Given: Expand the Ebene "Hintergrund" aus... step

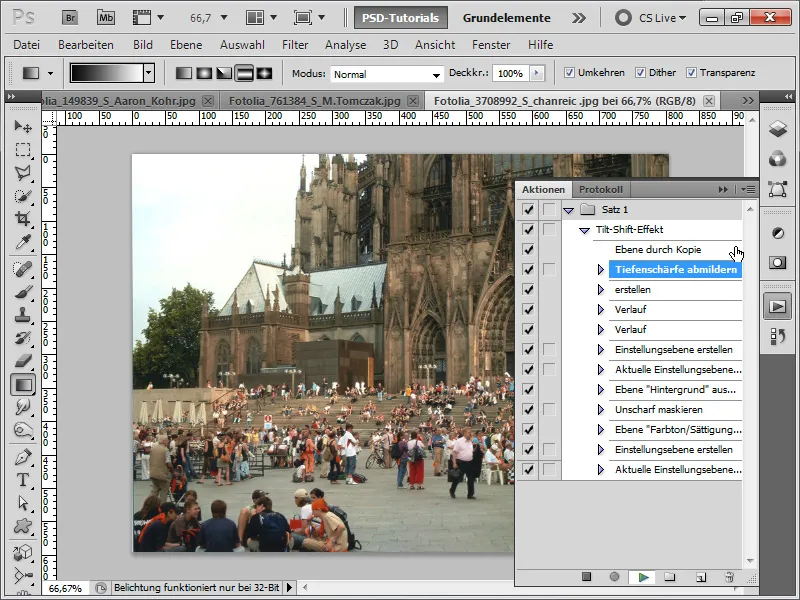Looking at the screenshot, I should coord(601,390).
